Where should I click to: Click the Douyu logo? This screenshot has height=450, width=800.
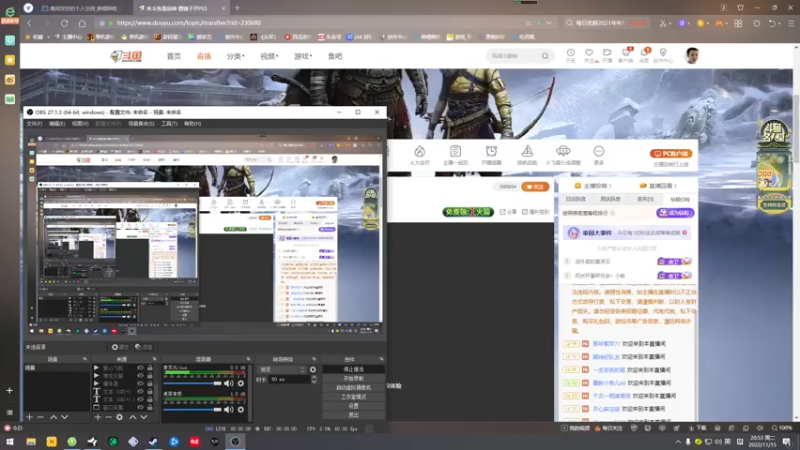126,56
